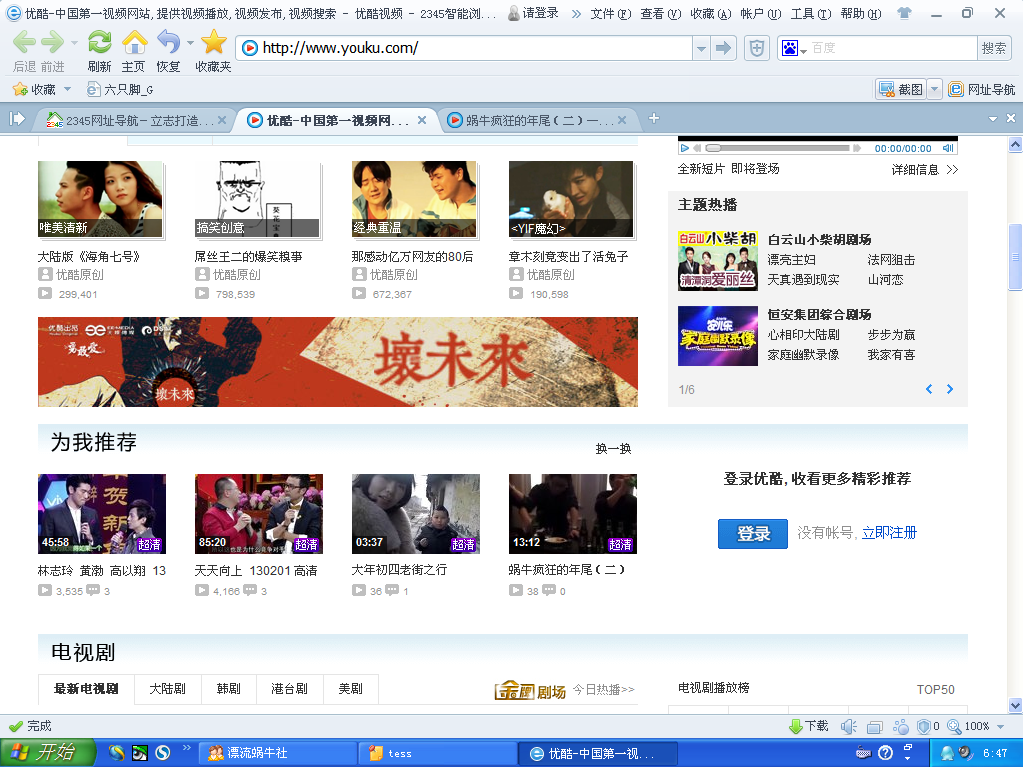Open the 白云山小柴胡剧场 link
This screenshot has width=1023, height=767.
[819, 240]
